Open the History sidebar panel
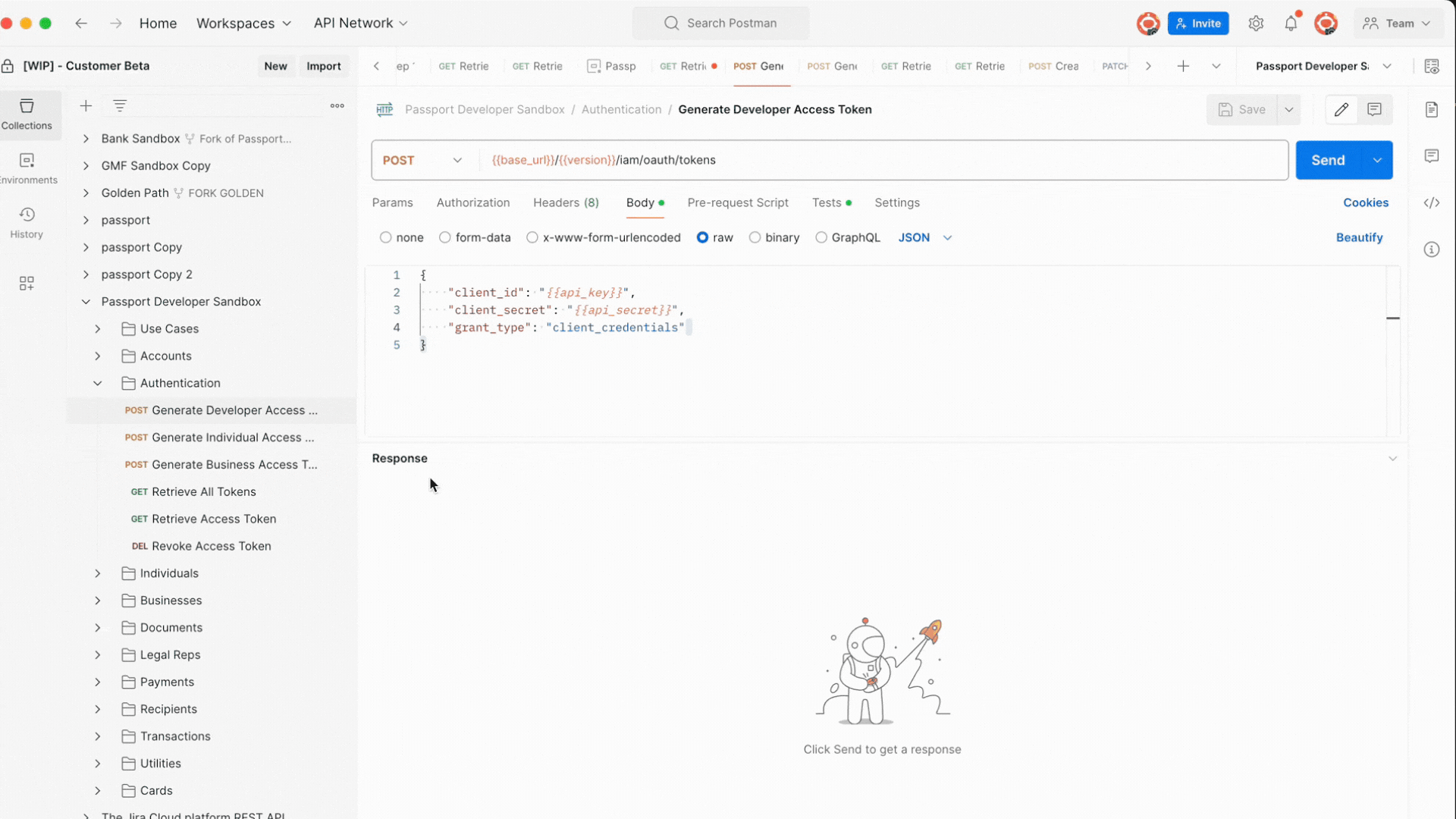Image resolution: width=1456 pixels, height=819 pixels. [27, 223]
